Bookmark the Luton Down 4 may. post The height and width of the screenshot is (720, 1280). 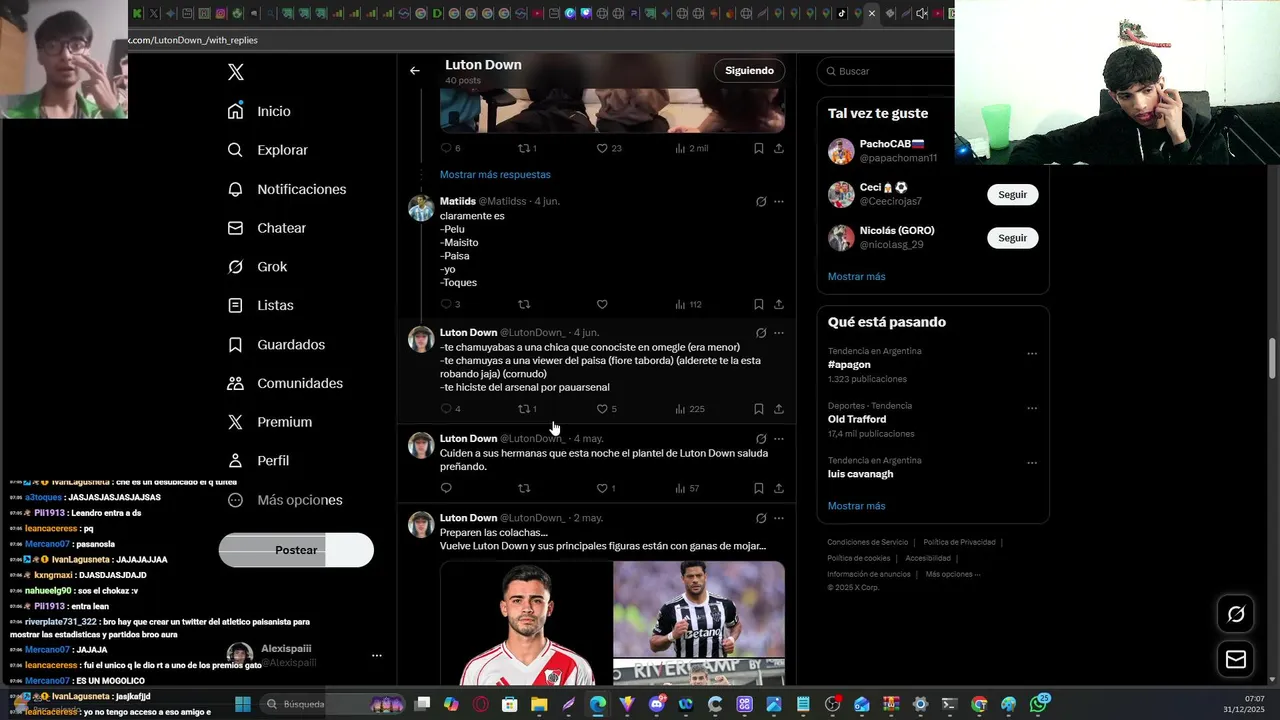(x=759, y=488)
